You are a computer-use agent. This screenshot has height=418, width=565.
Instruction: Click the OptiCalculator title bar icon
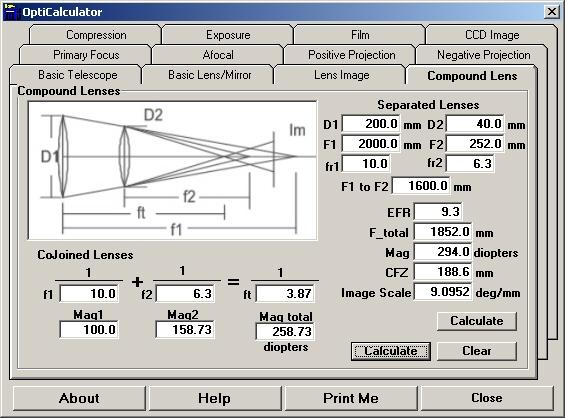coord(11,12)
